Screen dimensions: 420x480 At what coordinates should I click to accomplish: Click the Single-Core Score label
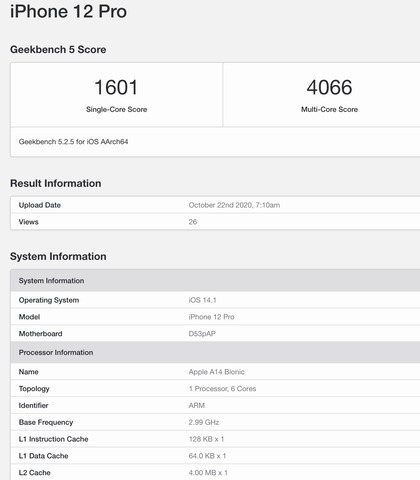[x=116, y=109]
